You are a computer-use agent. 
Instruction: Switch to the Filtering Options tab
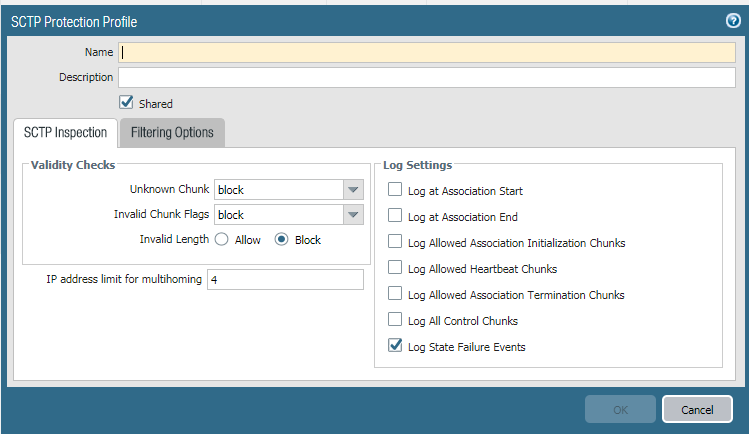pos(172,133)
